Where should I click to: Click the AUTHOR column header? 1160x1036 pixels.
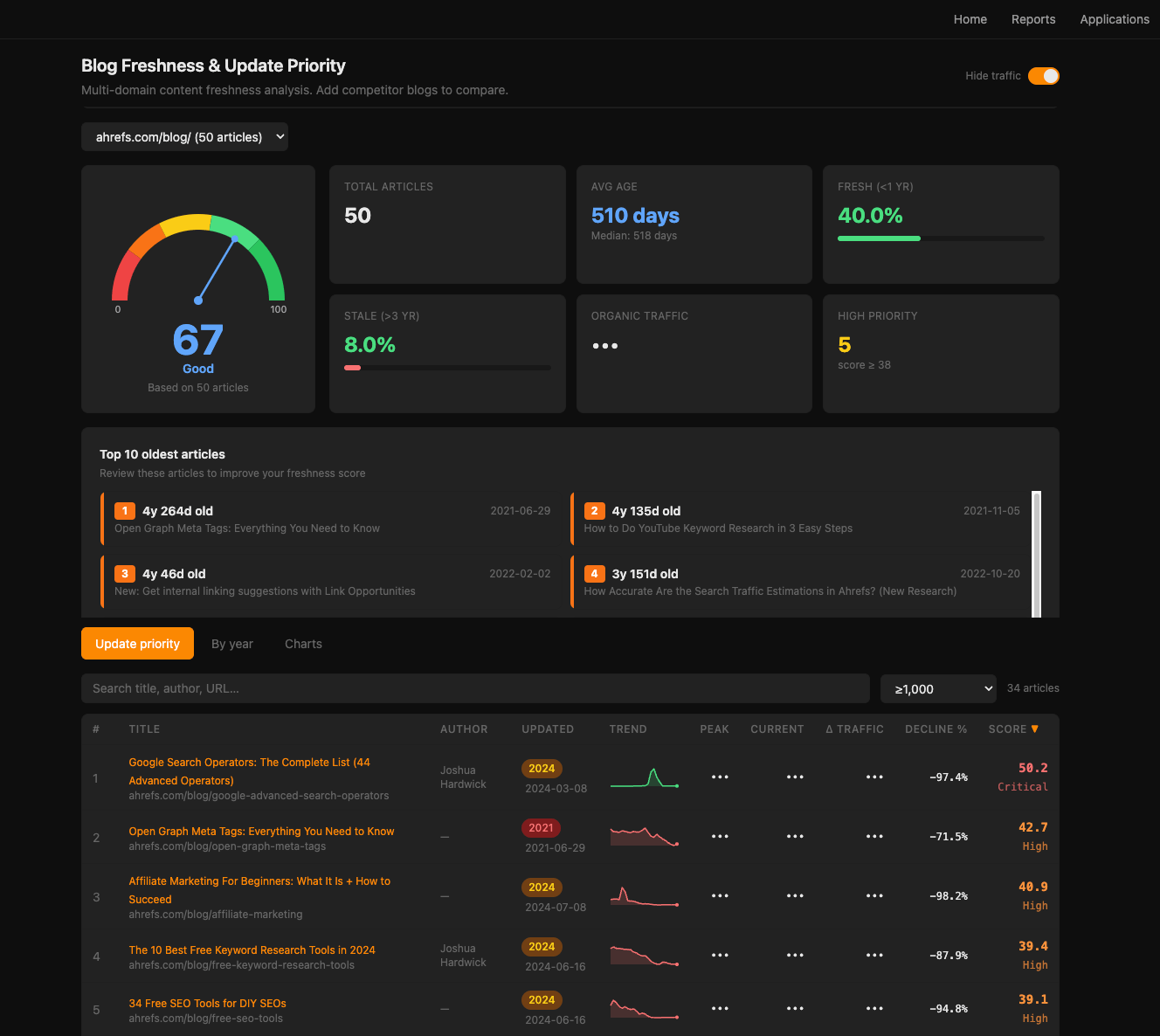[x=464, y=729]
